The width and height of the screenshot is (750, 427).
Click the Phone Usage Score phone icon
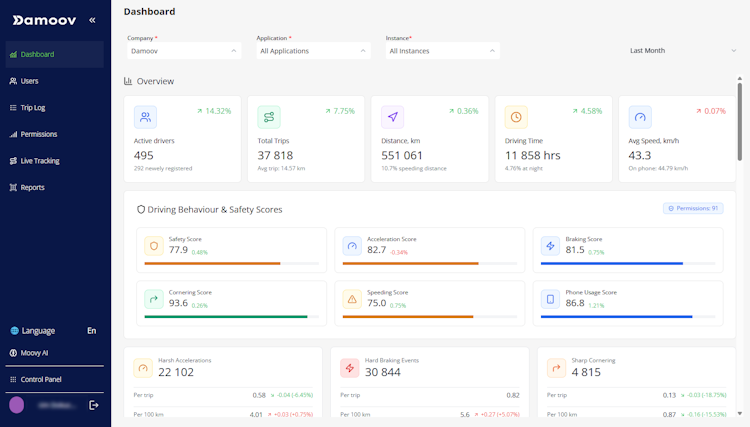551,299
